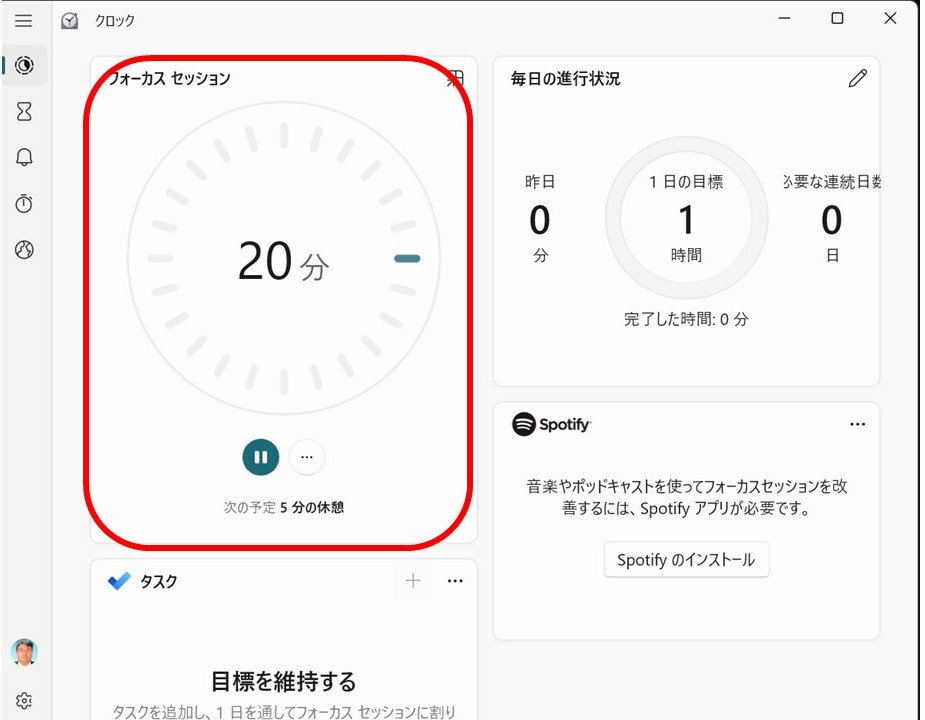925x720 pixels.
Task: Click the Clock app icon in title bar
Action: (x=69, y=20)
